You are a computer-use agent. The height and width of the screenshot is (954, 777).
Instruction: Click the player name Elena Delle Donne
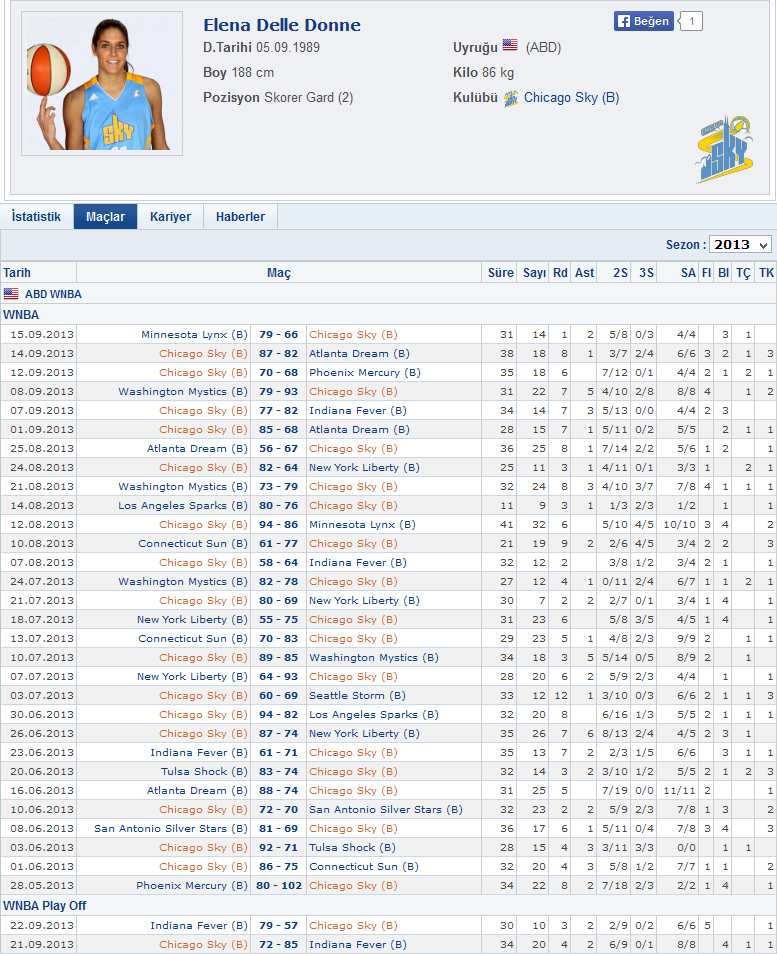[x=282, y=25]
